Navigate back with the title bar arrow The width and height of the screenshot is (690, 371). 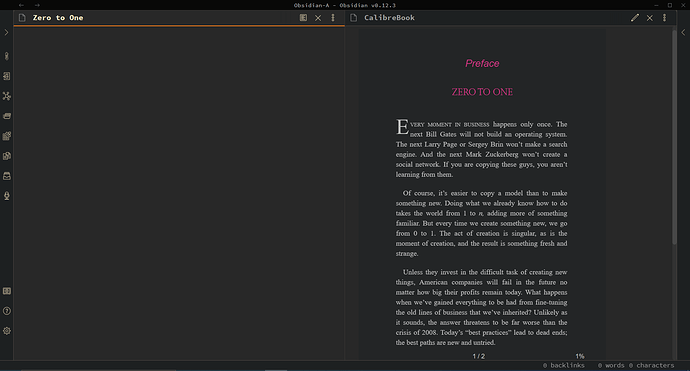point(21,5)
